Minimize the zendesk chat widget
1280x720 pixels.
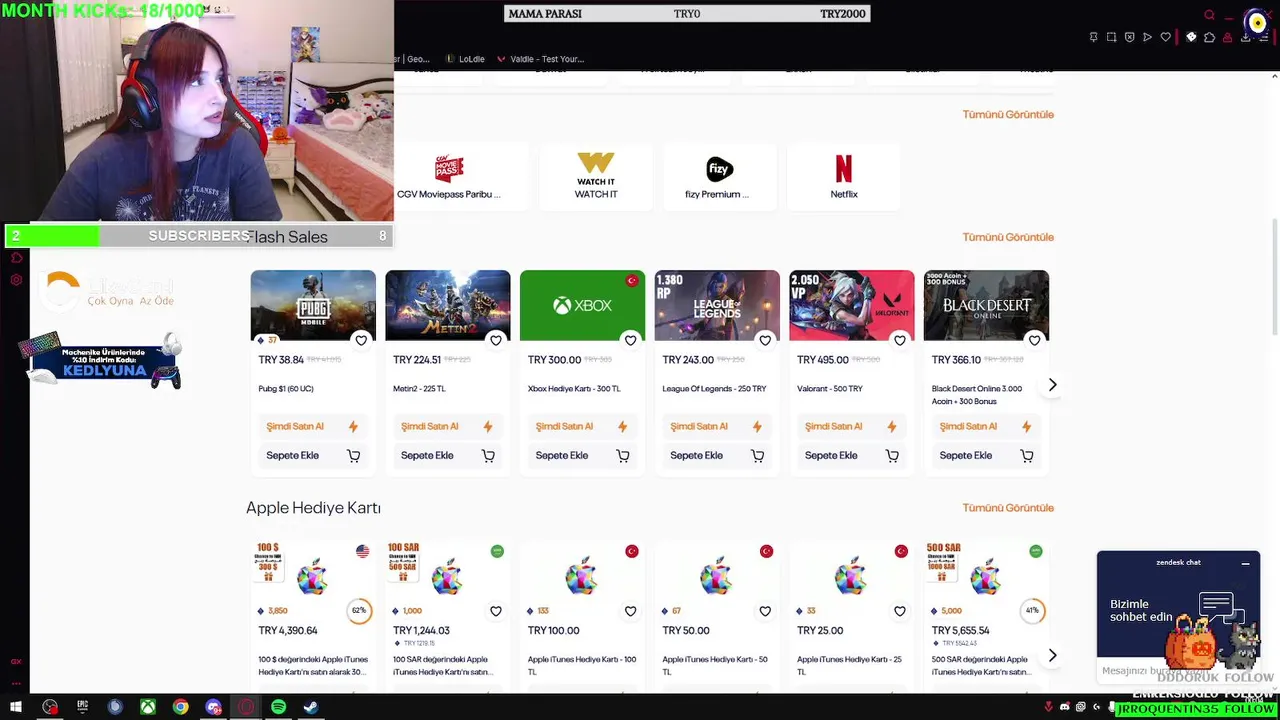1246,563
